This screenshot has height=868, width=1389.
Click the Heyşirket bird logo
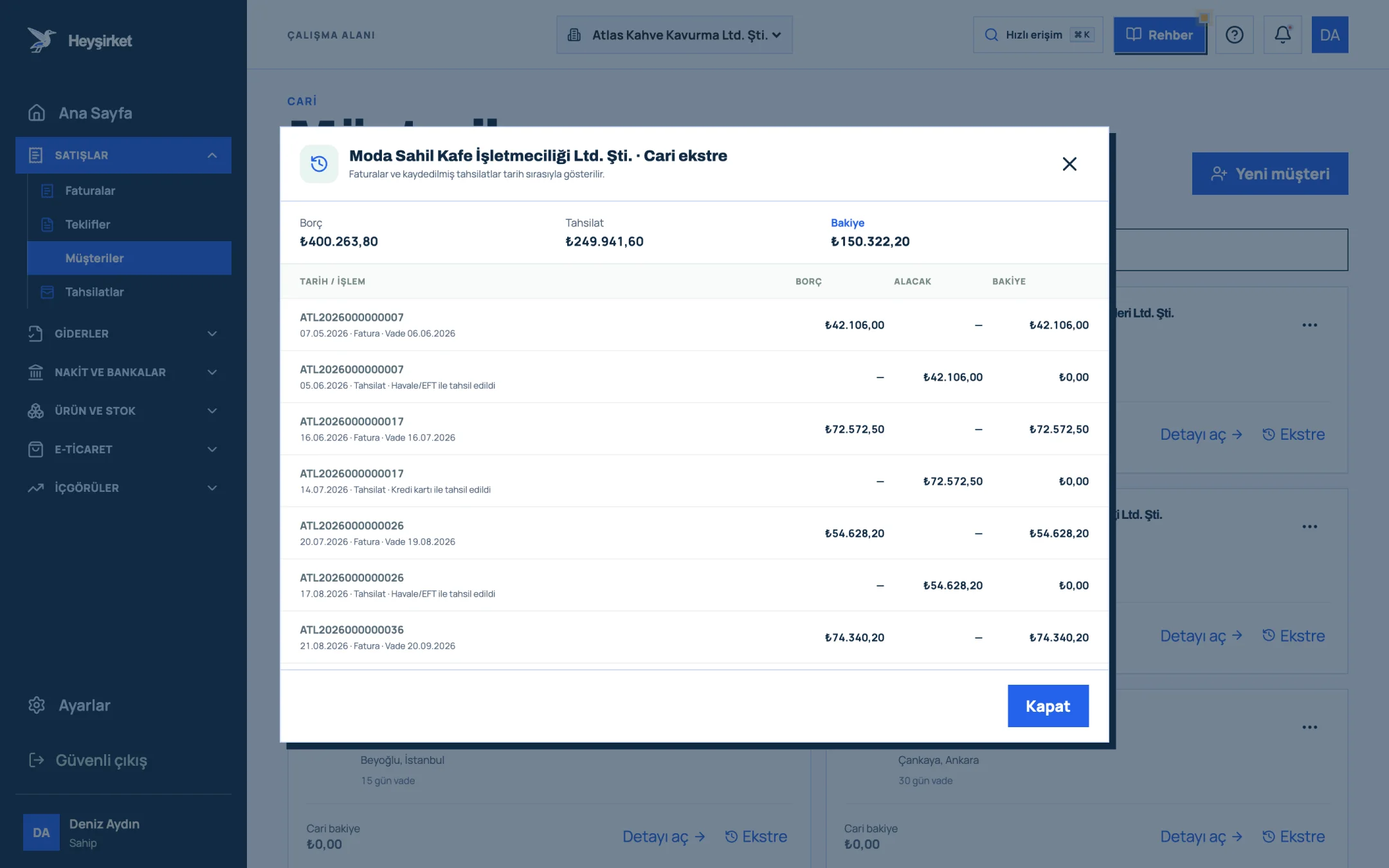tap(41, 40)
